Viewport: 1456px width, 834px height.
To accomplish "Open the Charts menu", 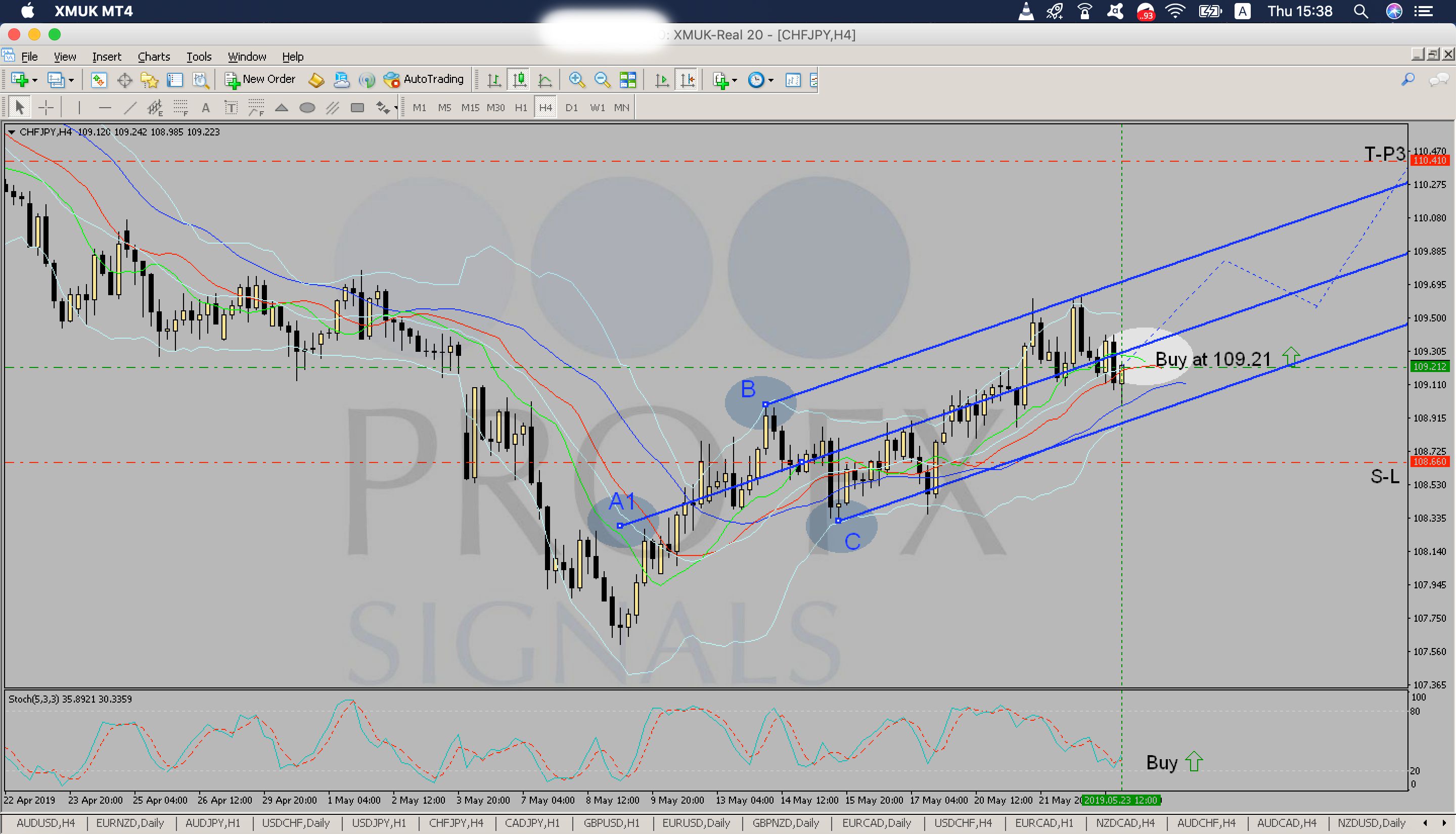I will coord(154,57).
